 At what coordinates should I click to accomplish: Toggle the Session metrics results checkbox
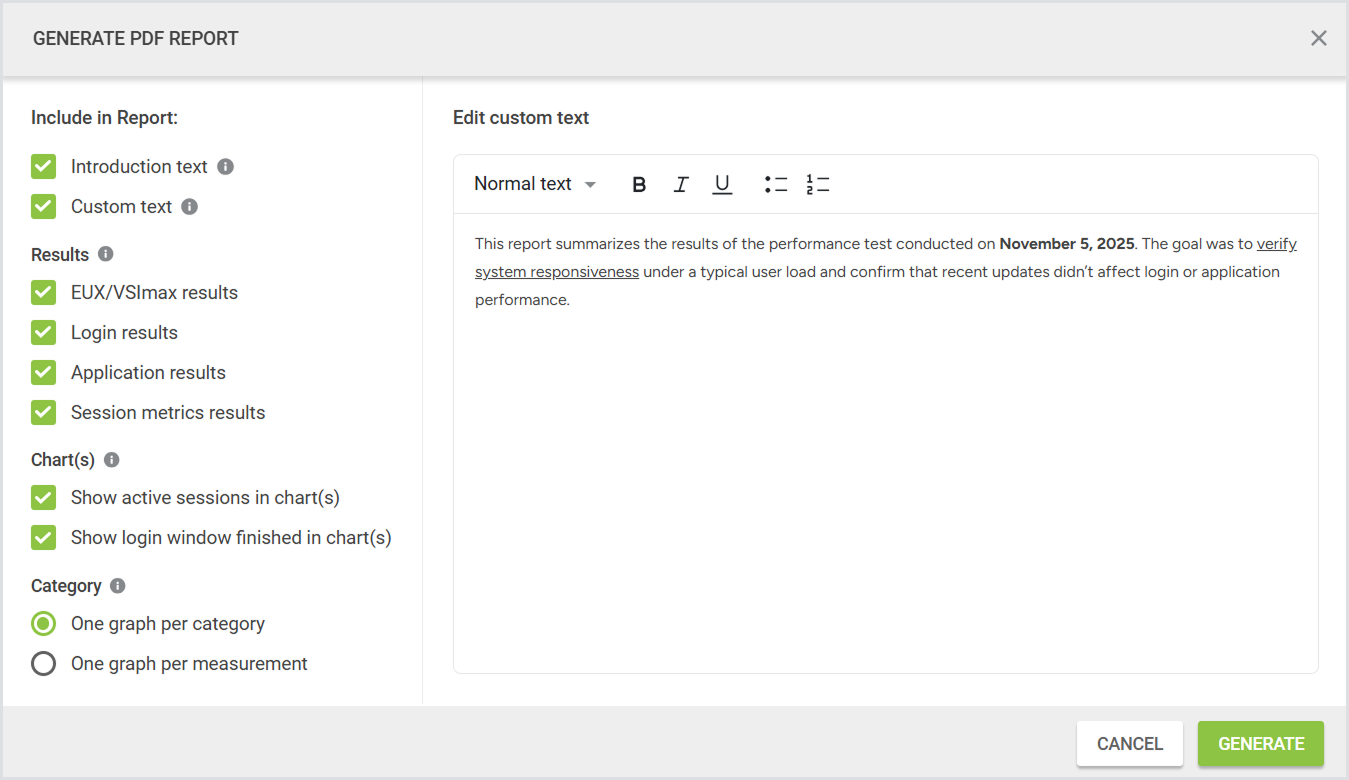[43, 413]
